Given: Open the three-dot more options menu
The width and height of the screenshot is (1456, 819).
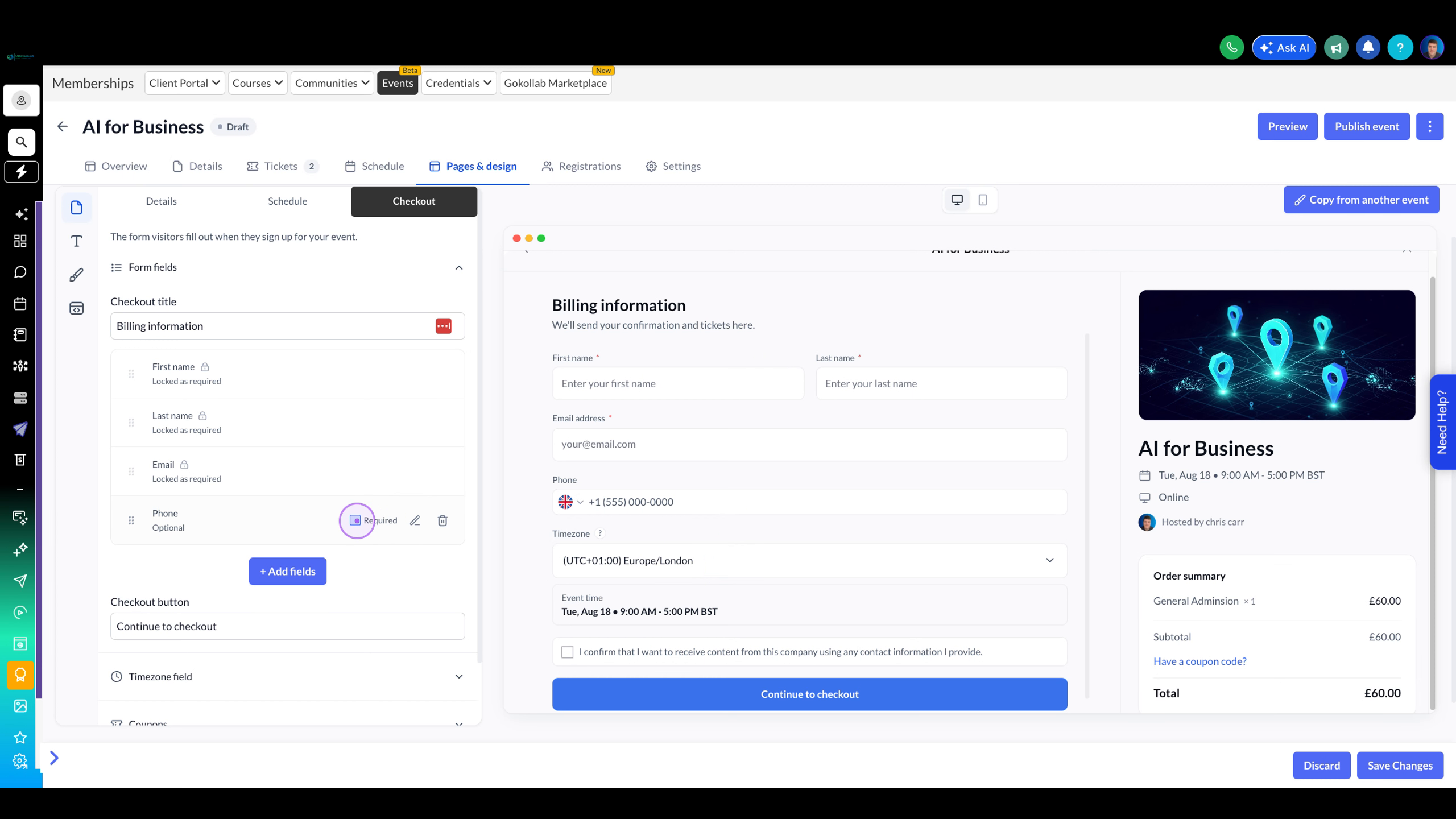Looking at the screenshot, I should 1430,126.
